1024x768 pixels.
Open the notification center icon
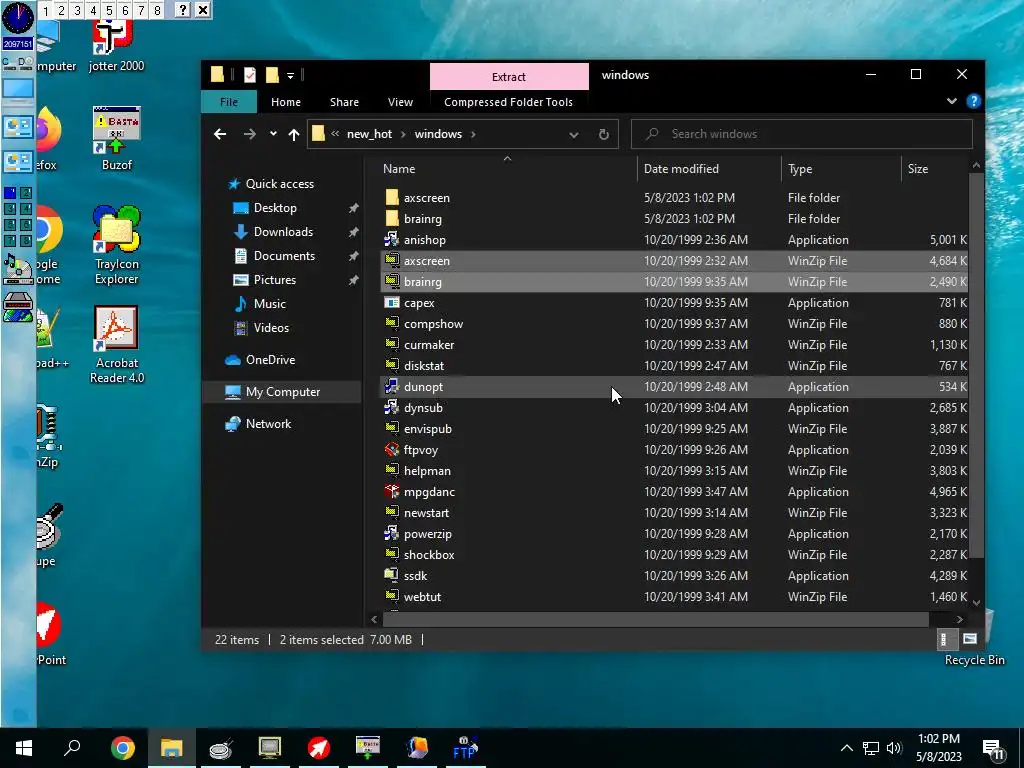[x=993, y=748]
